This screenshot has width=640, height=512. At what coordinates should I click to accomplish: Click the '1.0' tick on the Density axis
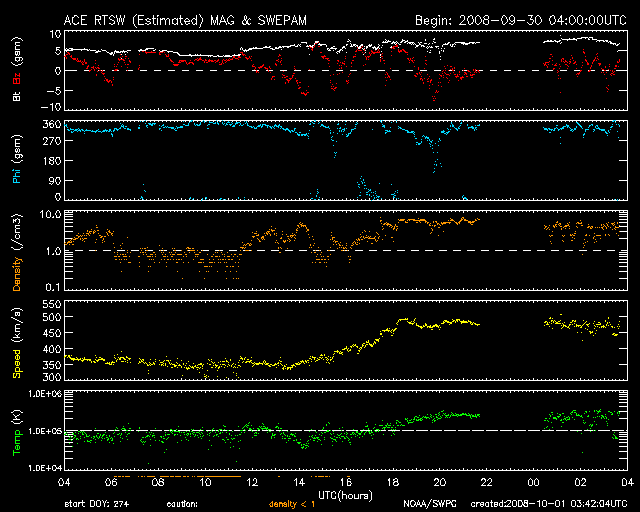coord(53,252)
